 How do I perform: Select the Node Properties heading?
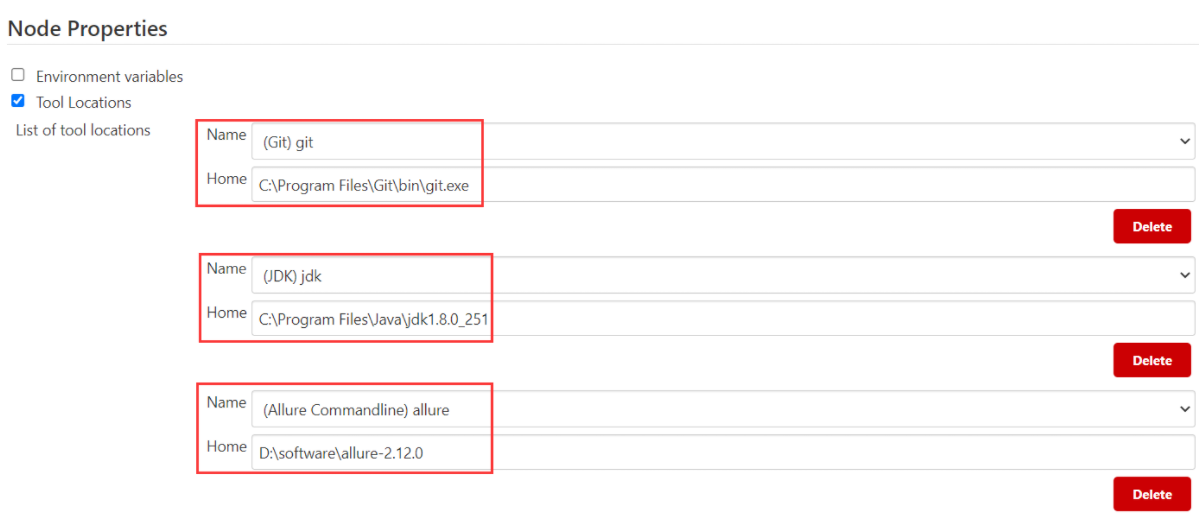(x=88, y=29)
